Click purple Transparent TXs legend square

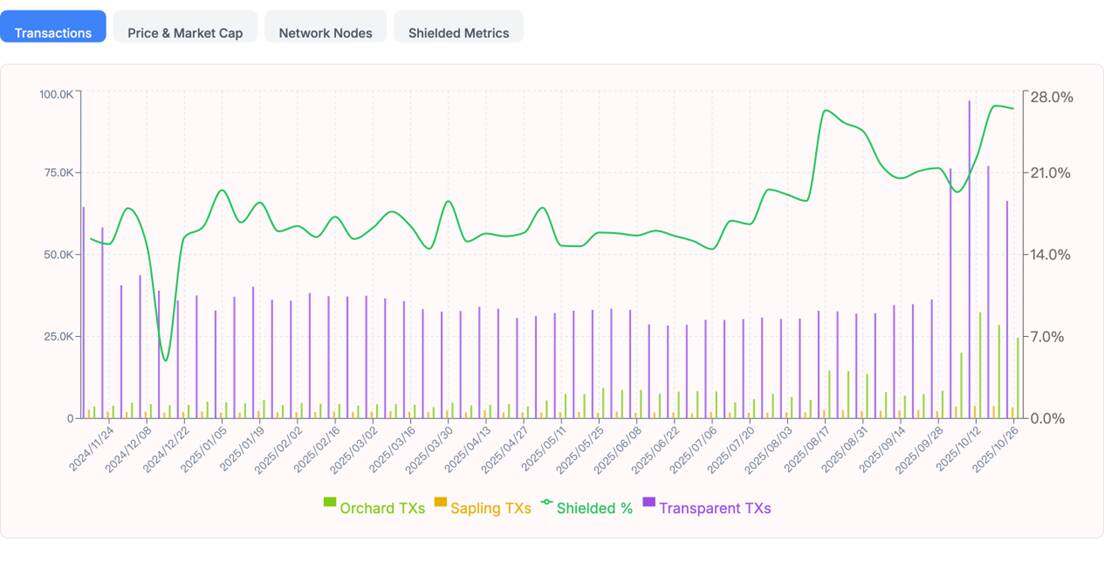pyautogui.click(x=649, y=502)
